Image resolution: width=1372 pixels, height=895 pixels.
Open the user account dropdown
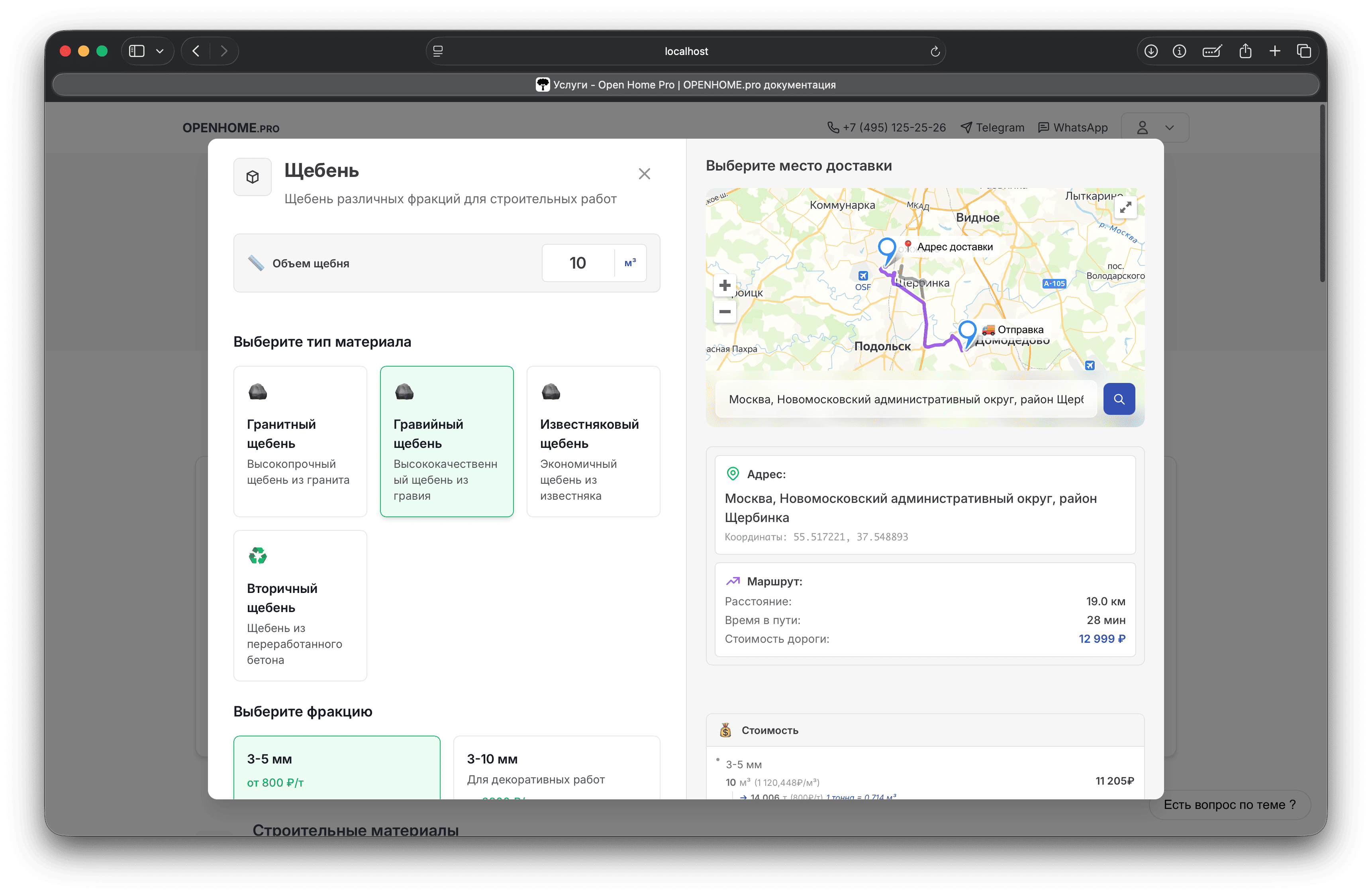pyautogui.click(x=1154, y=128)
